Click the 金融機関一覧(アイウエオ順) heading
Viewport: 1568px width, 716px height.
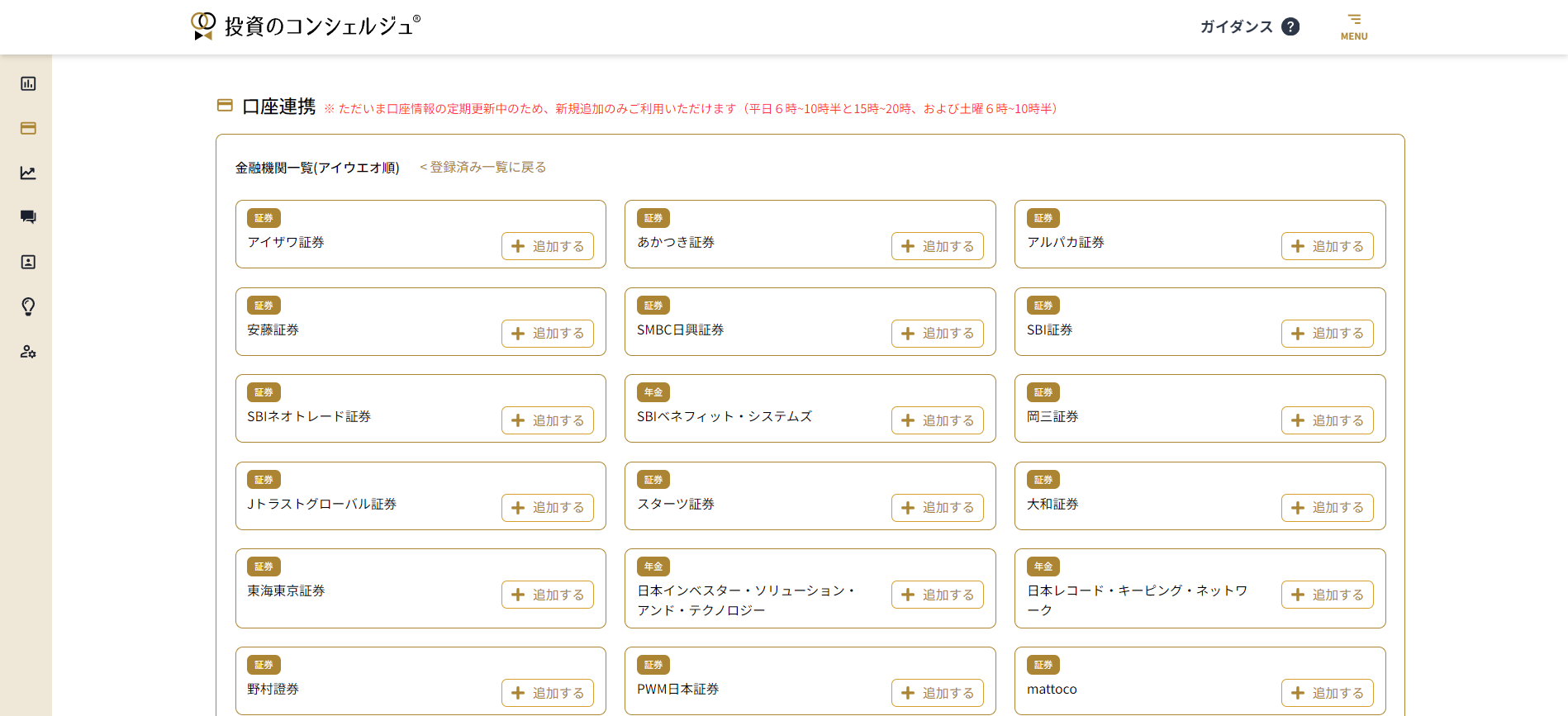[x=317, y=168]
